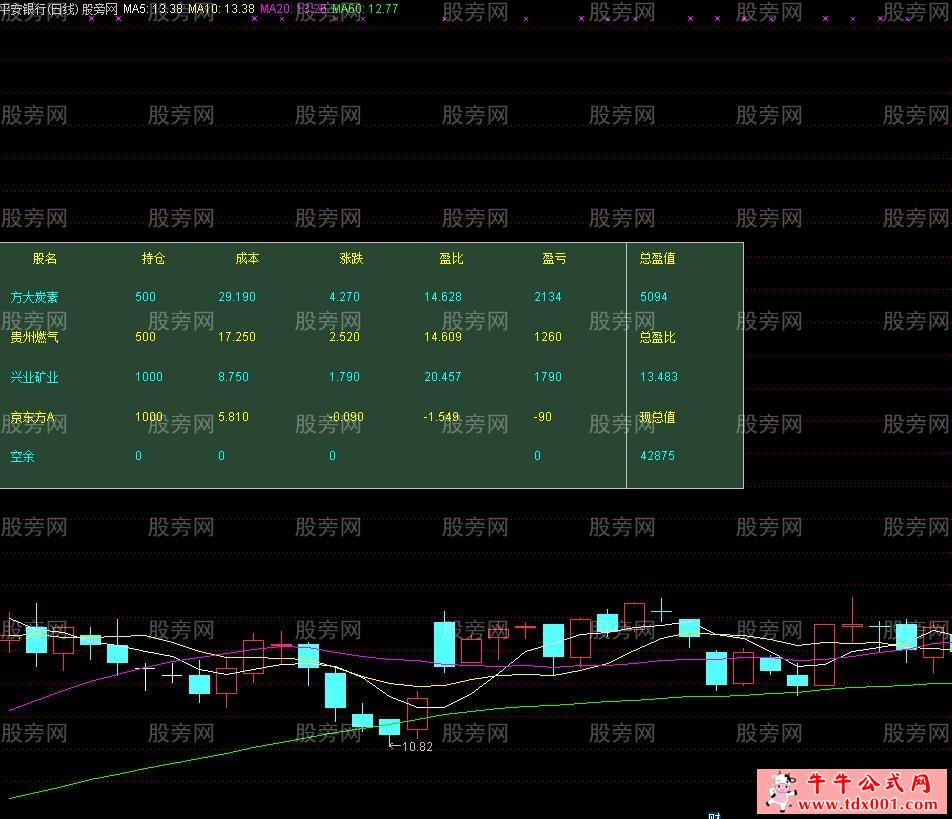952x819 pixels.
Task: Click the 股名 column header
Action: pyautogui.click(x=45, y=258)
